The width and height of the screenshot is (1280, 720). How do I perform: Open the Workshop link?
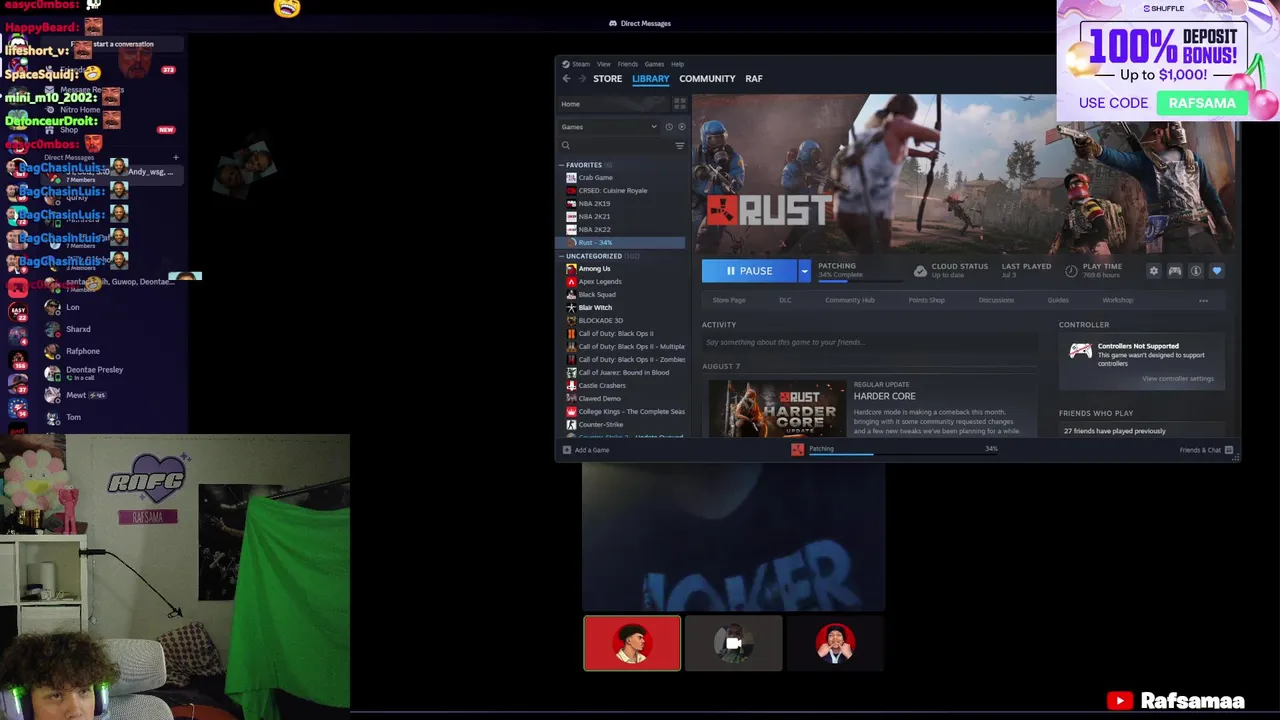pos(1118,300)
